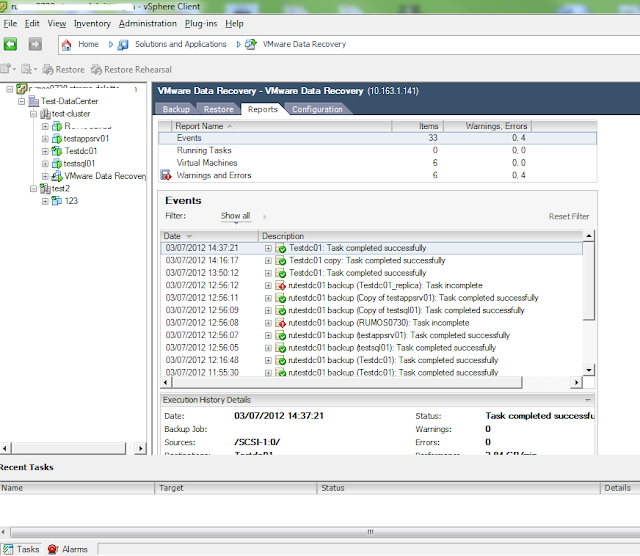Click Solutions and Applications breadcrumb icon
This screenshot has height=556, width=640.
[x=123, y=44]
